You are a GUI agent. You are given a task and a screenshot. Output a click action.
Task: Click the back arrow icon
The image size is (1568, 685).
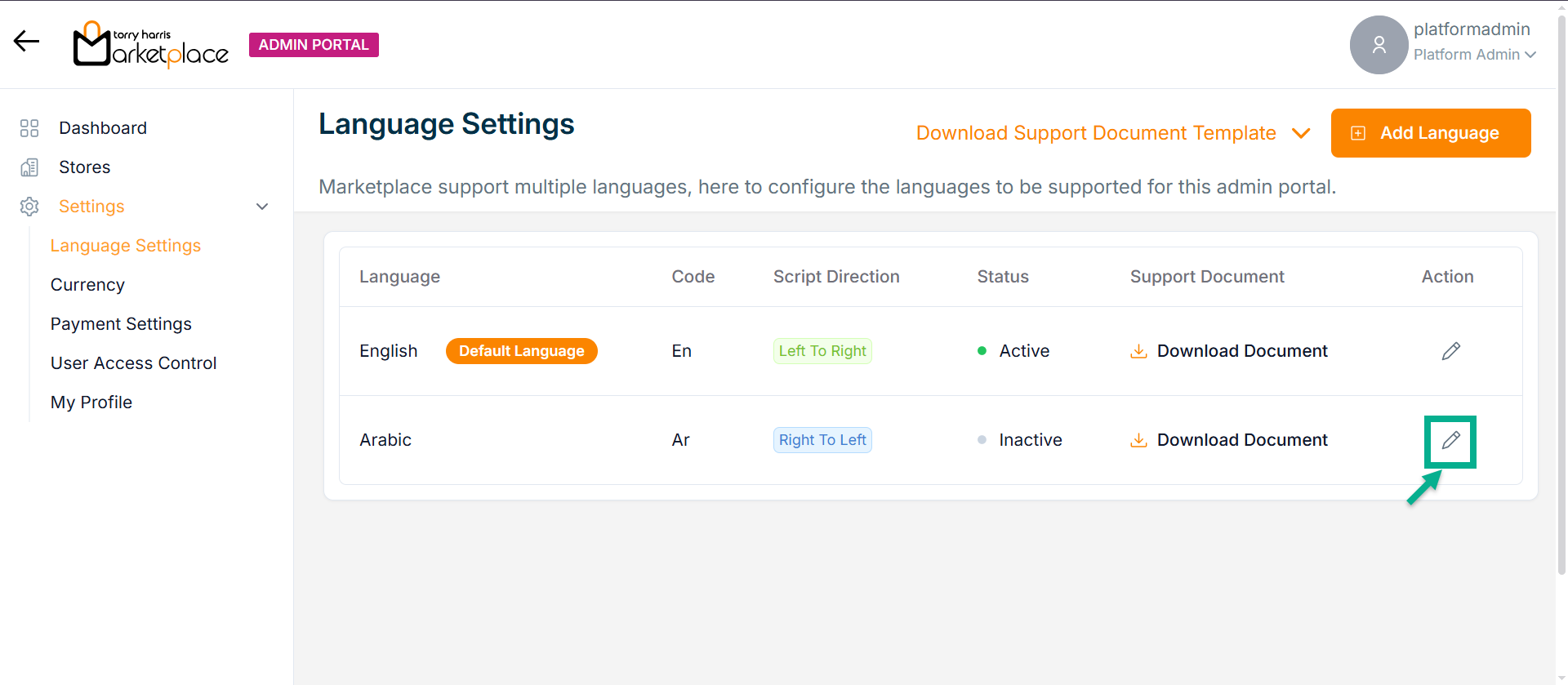click(26, 42)
